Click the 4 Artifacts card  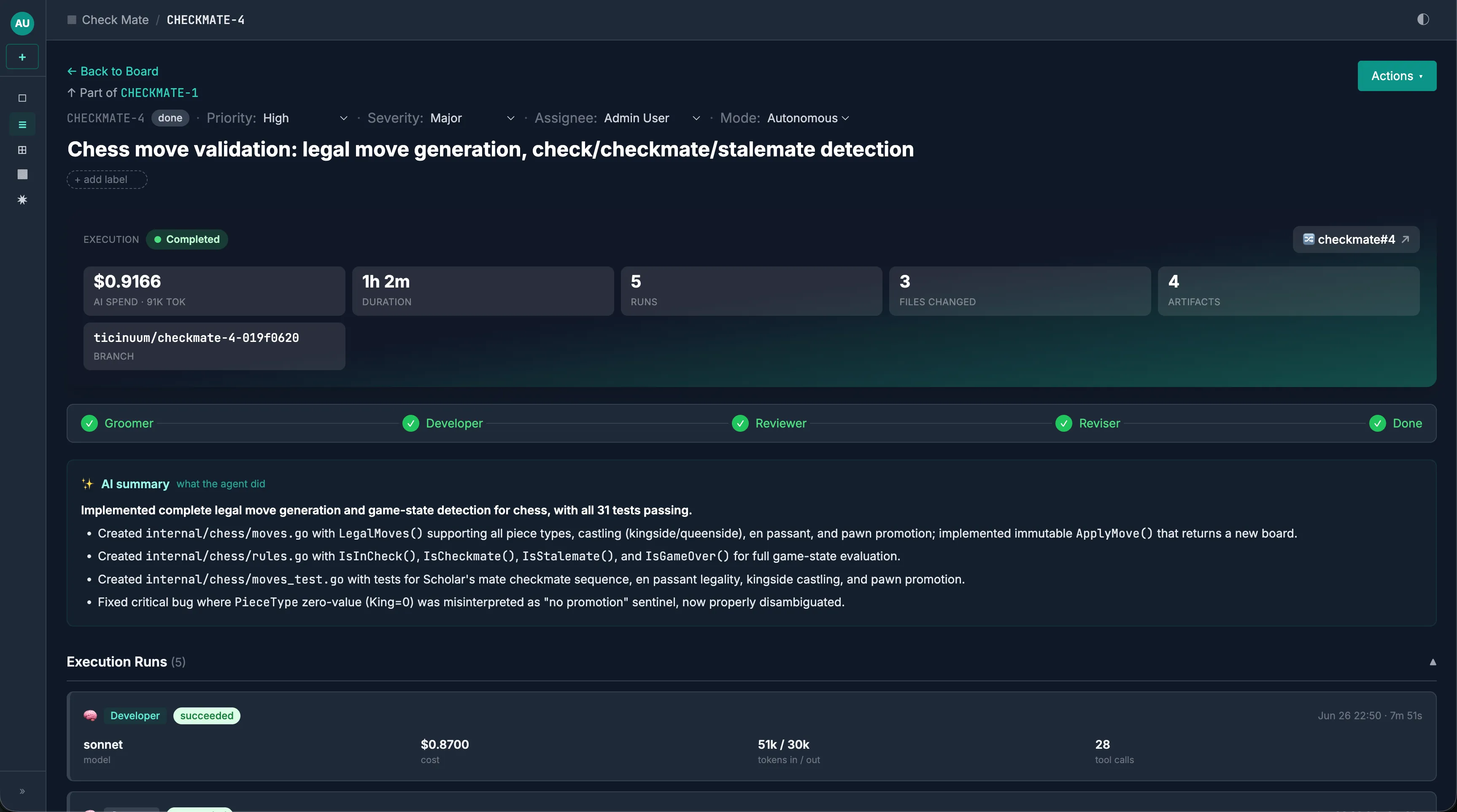1288,290
